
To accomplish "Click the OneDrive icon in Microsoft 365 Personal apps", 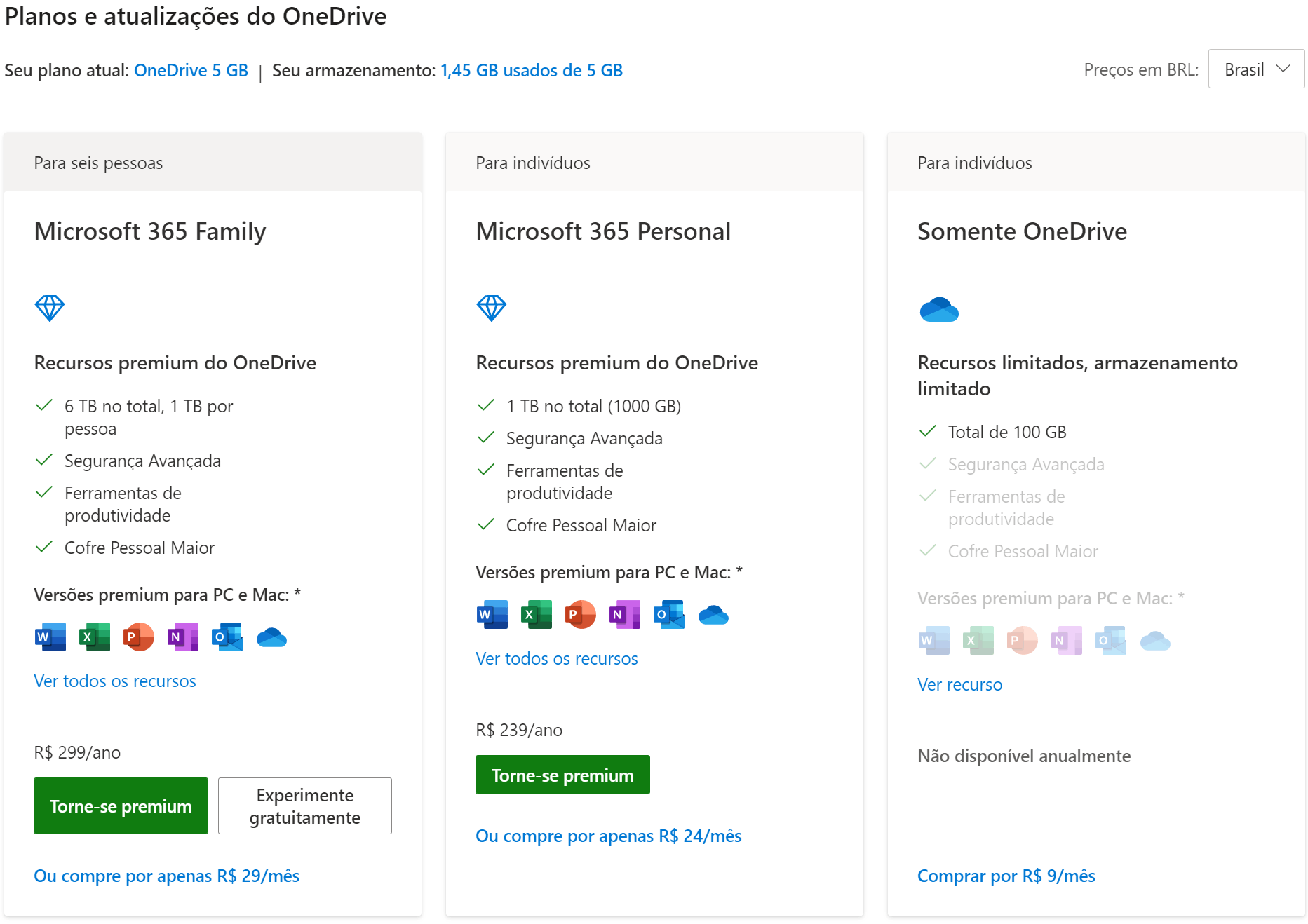I will pyautogui.click(x=713, y=615).
